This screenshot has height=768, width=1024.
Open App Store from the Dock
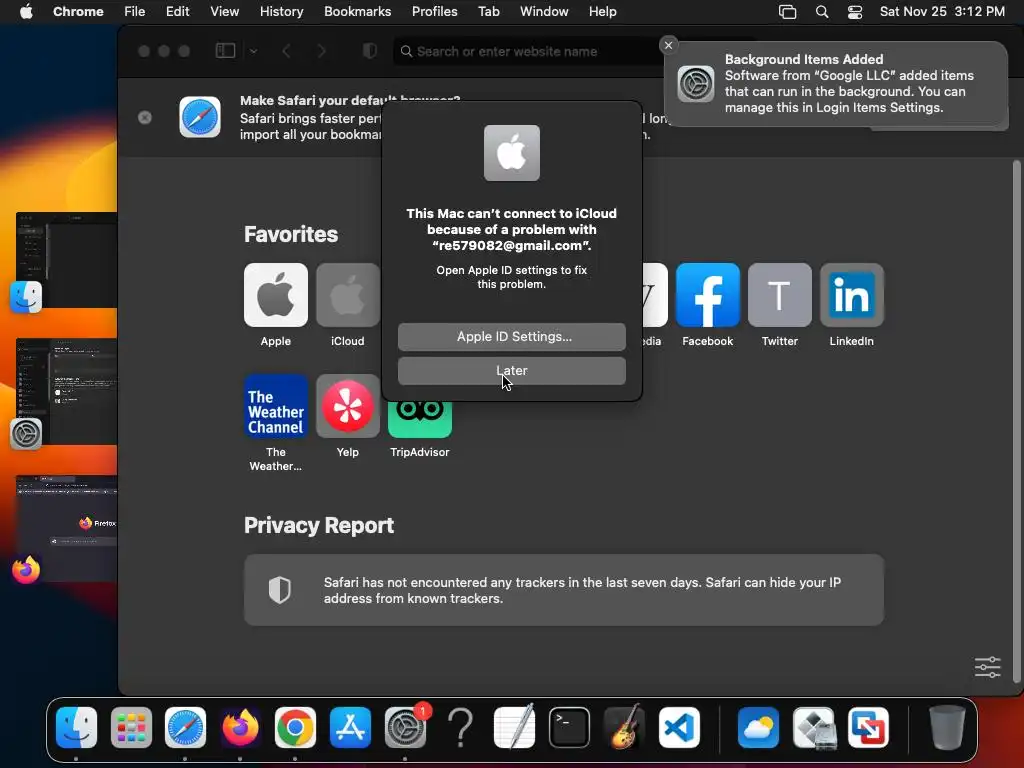[350, 727]
